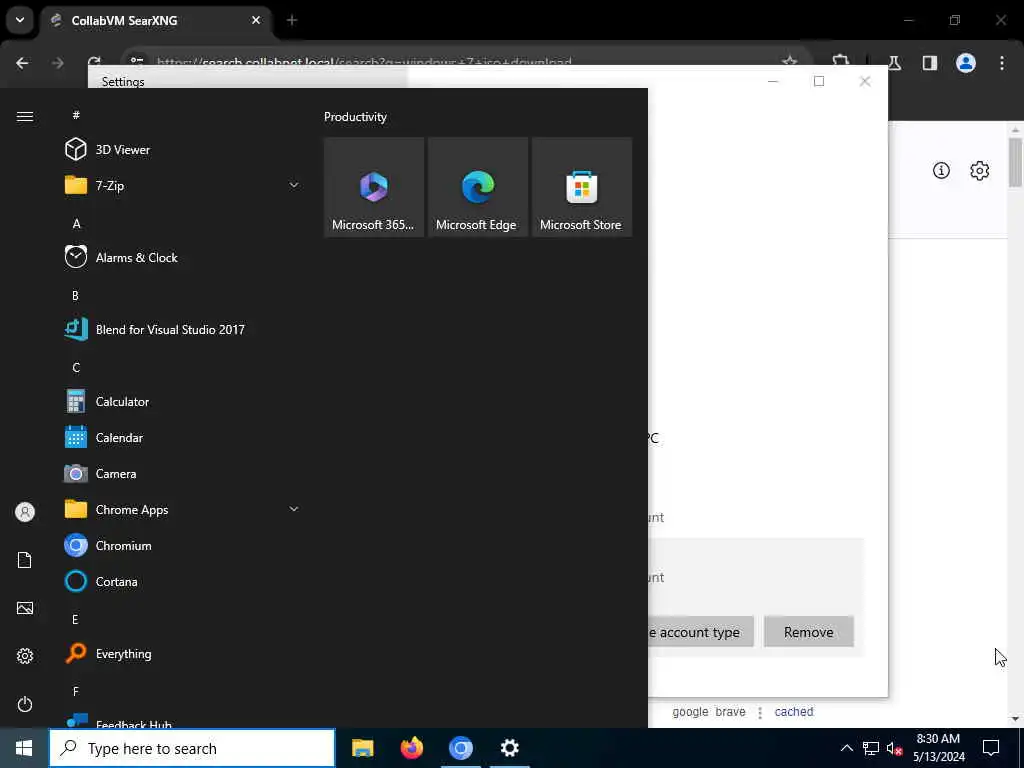Select the letter E section header
1024x768 pixels.
[75, 619]
